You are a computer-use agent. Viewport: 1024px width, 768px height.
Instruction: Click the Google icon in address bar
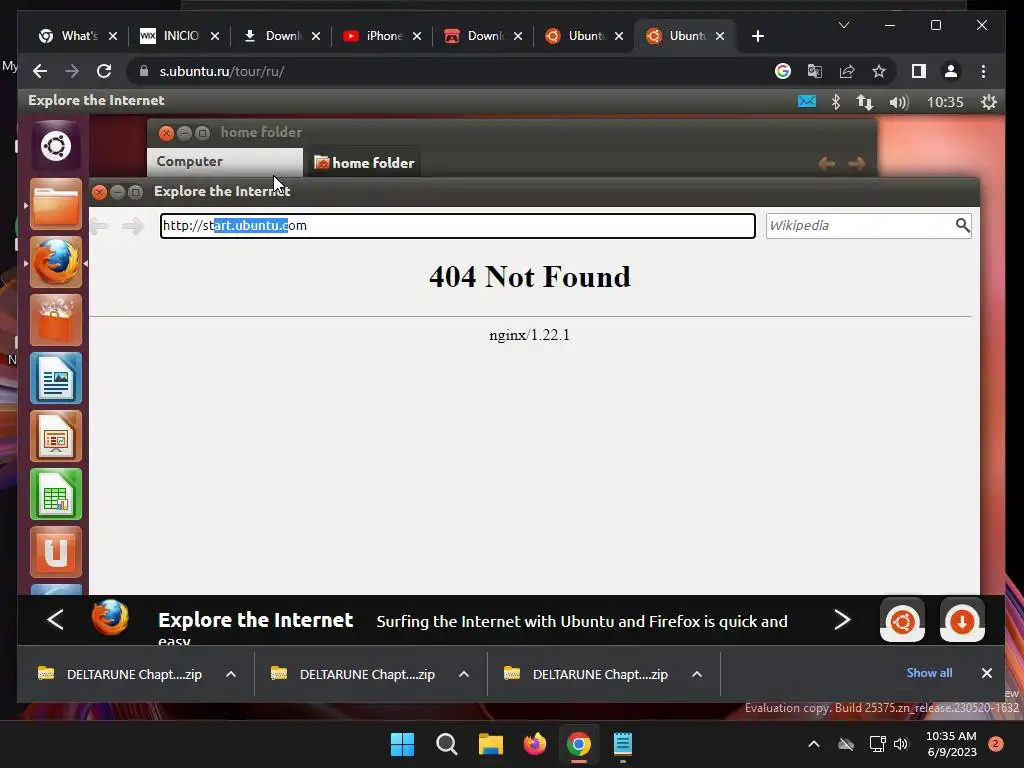(x=782, y=71)
